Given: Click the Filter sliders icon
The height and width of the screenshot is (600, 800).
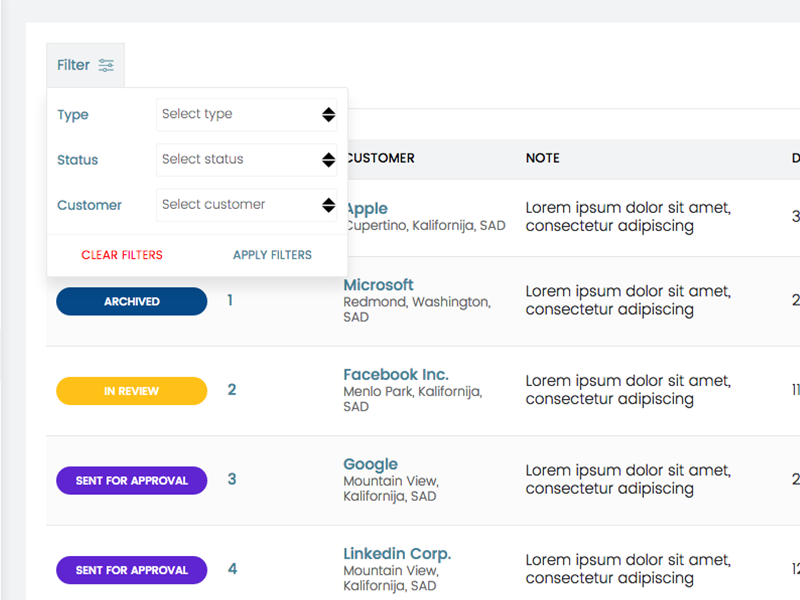Looking at the screenshot, I should click(x=106, y=65).
